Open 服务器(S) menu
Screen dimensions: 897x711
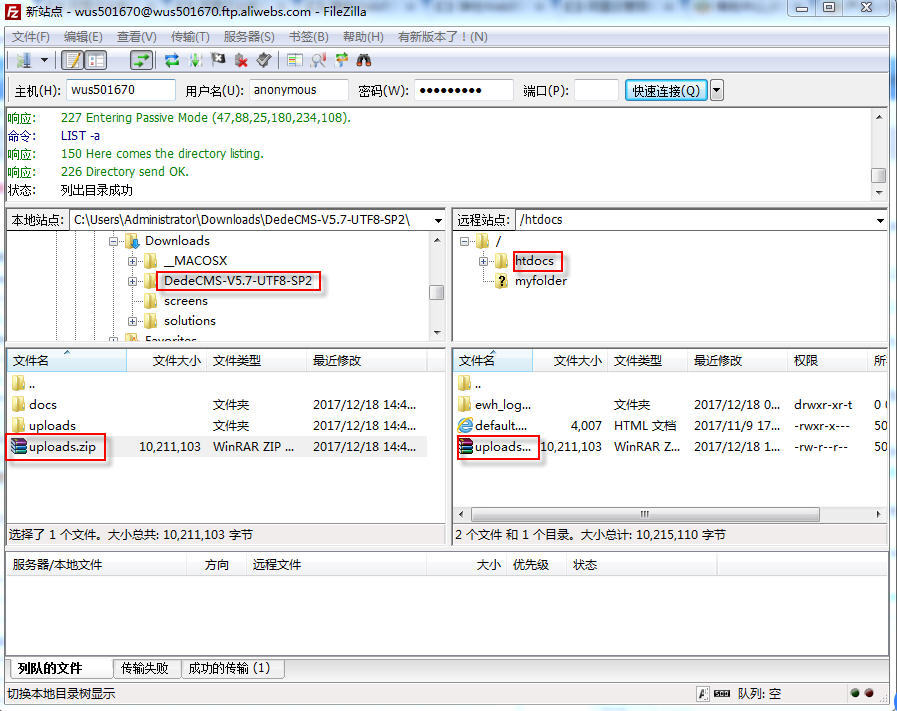coord(249,37)
